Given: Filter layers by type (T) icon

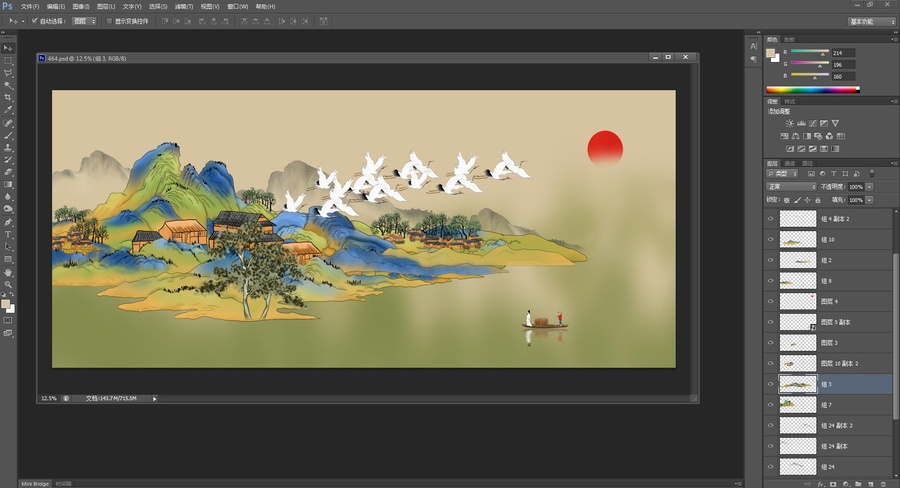Looking at the screenshot, I should [833, 173].
